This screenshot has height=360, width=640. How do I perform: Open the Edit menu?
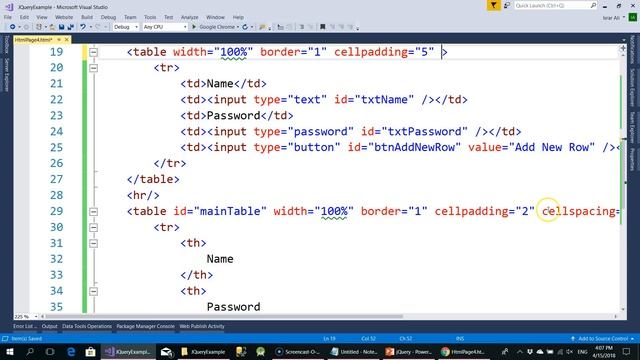[x=24, y=17]
